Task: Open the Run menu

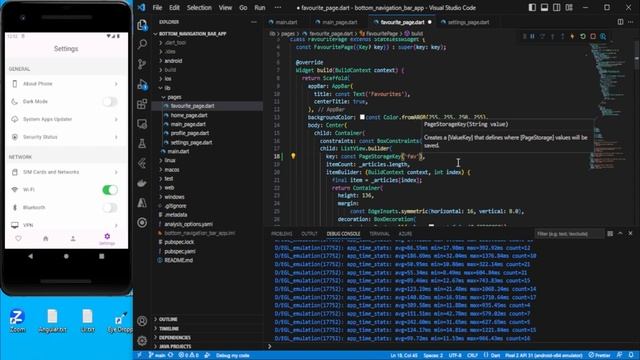Action: tap(260, 7)
